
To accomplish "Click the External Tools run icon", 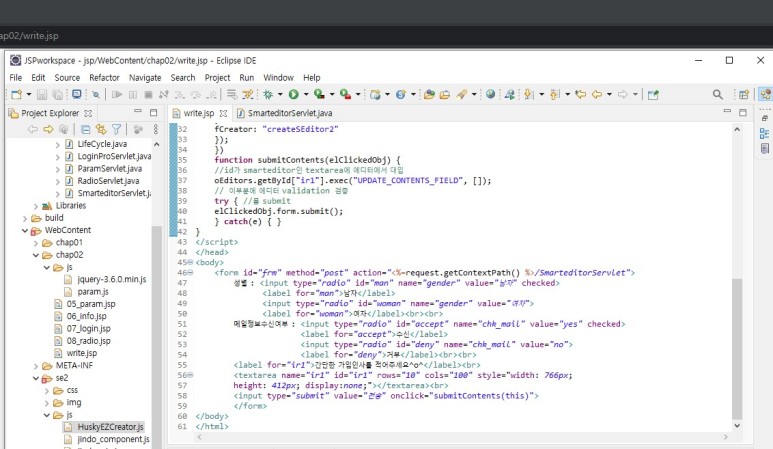I will [345, 95].
